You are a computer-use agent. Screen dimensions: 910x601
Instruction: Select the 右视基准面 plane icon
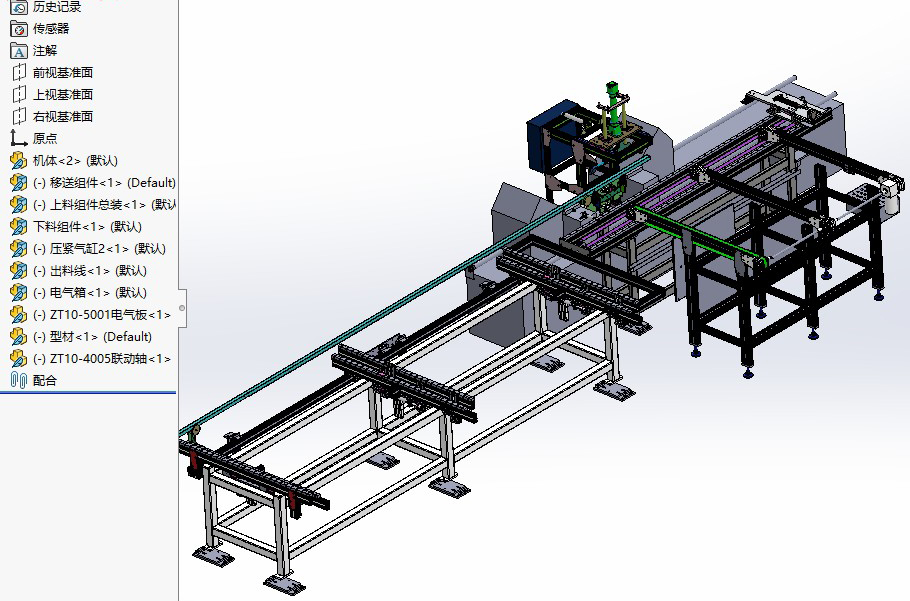click(19, 117)
